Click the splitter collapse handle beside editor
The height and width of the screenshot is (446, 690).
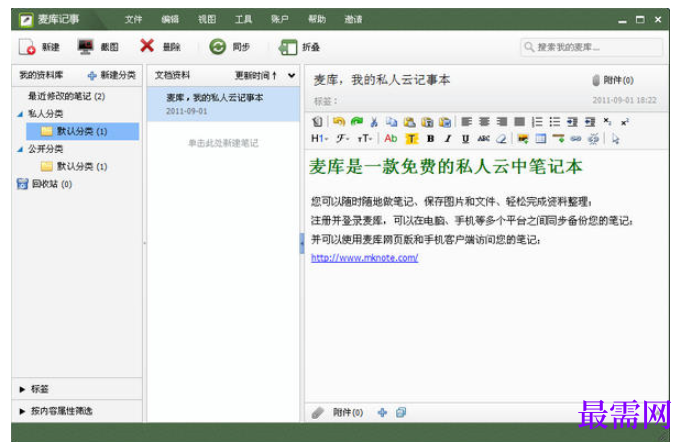302,243
